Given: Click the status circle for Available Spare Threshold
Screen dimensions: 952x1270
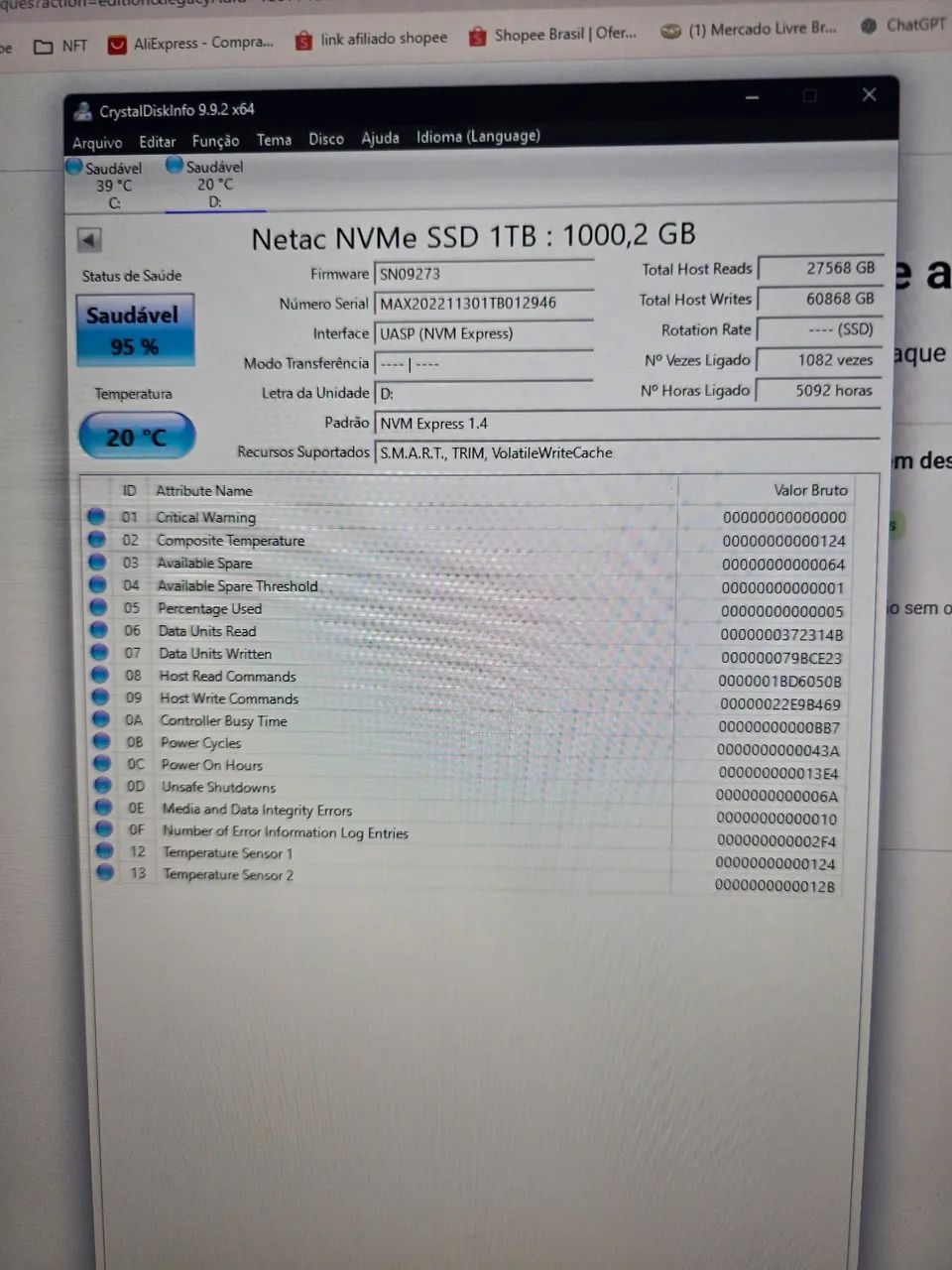Looking at the screenshot, I should pyautogui.click(x=97, y=584).
